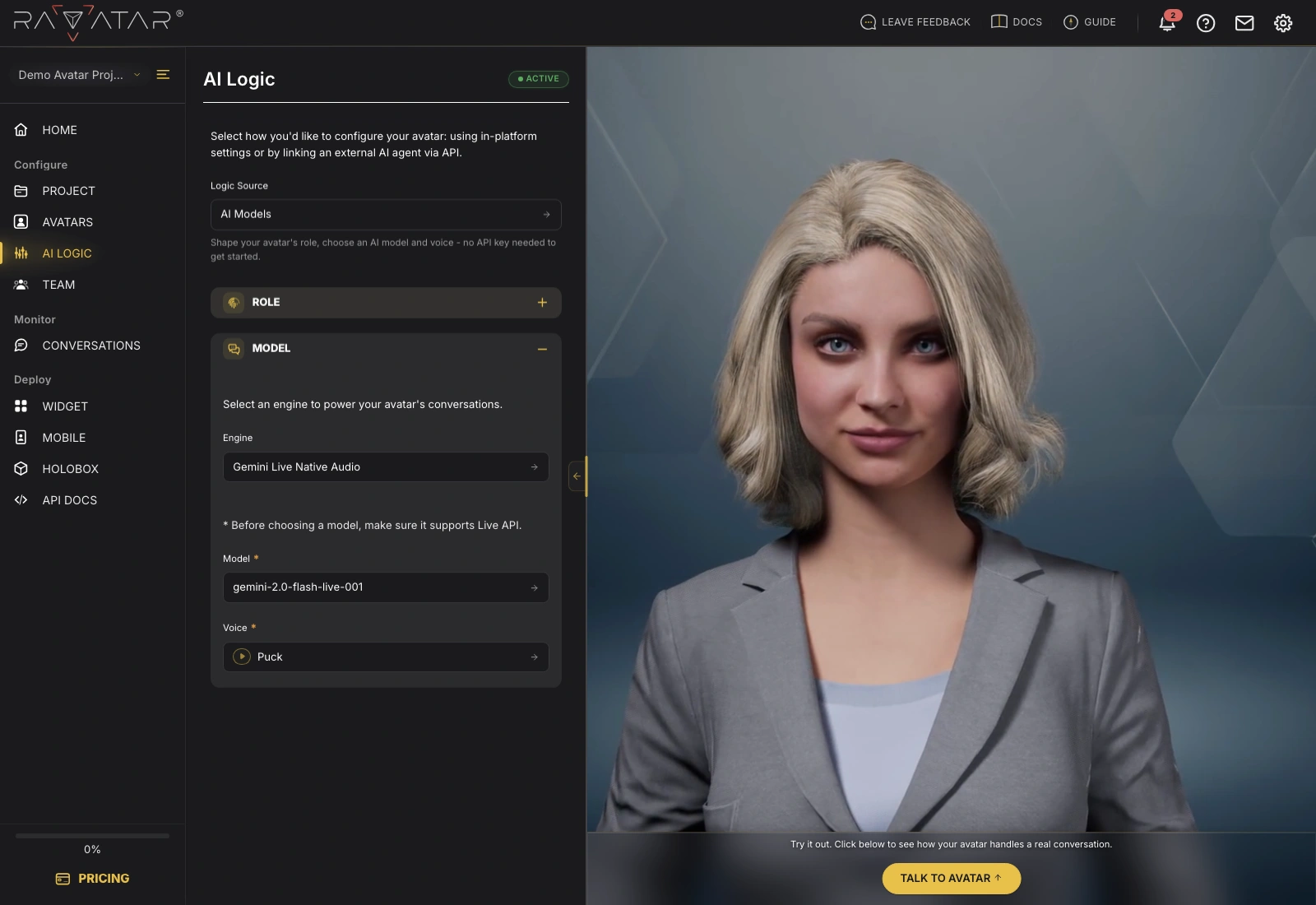
Task: Open the mail envelope icon
Action: [1244, 23]
